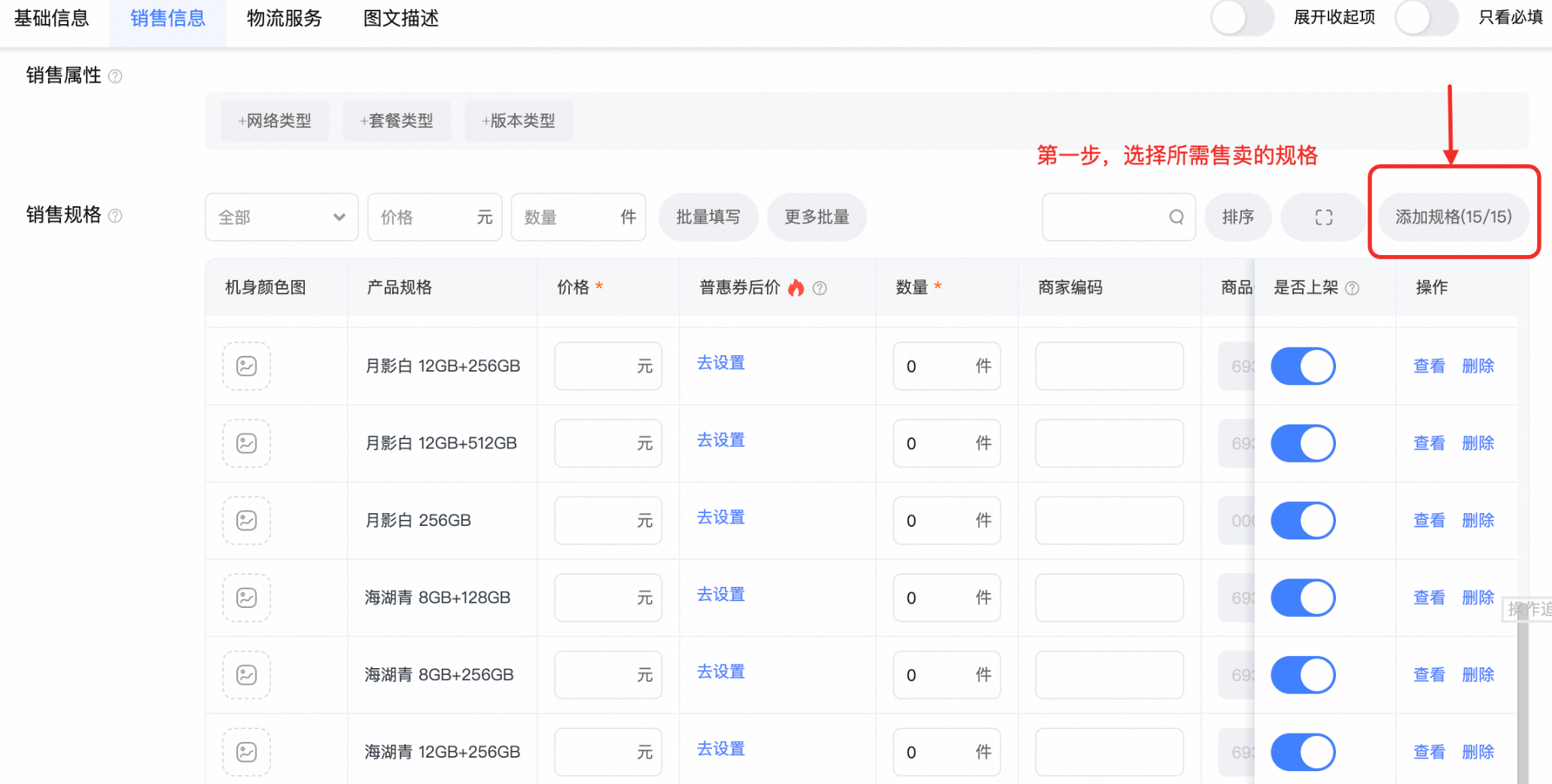Click the batch 数量 input field
The height and width of the screenshot is (784, 1552).
coord(578,217)
